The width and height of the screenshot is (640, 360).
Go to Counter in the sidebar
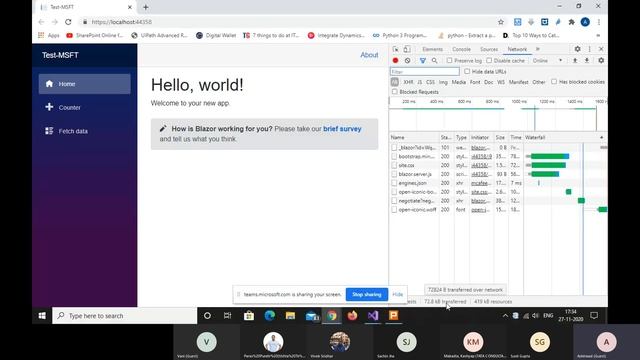(84, 107)
